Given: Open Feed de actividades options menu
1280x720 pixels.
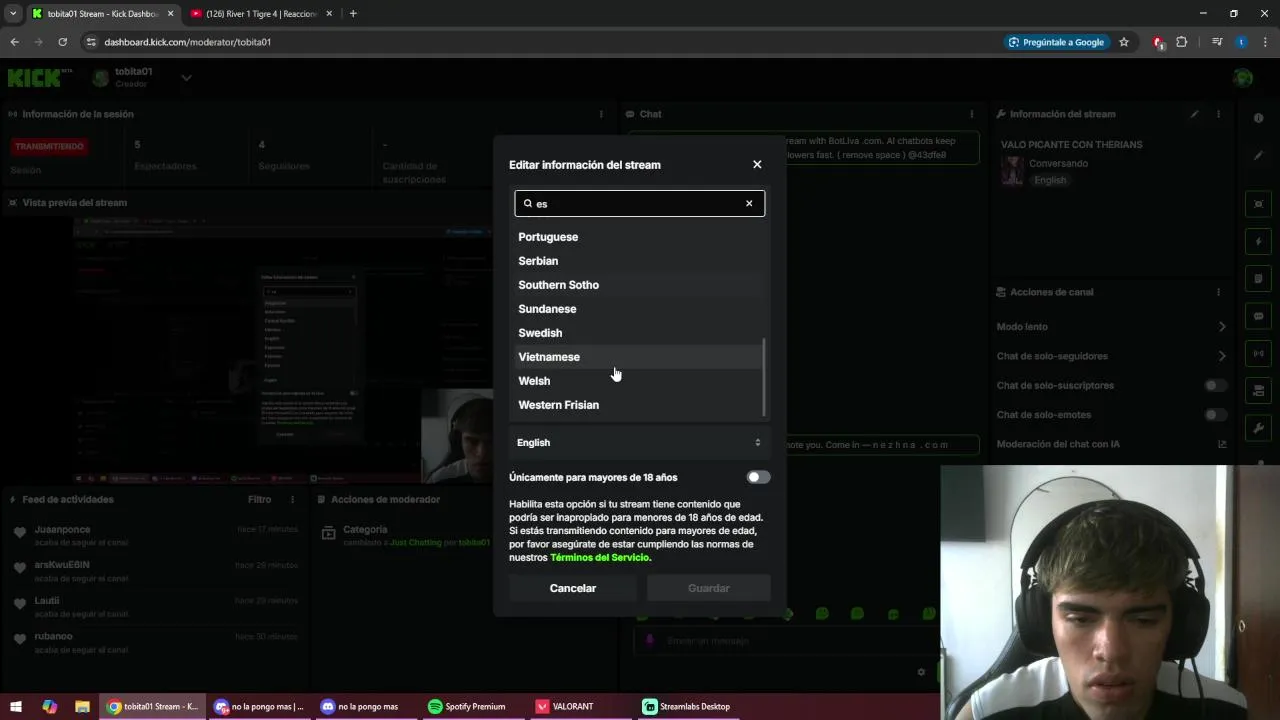Looking at the screenshot, I should (292, 500).
